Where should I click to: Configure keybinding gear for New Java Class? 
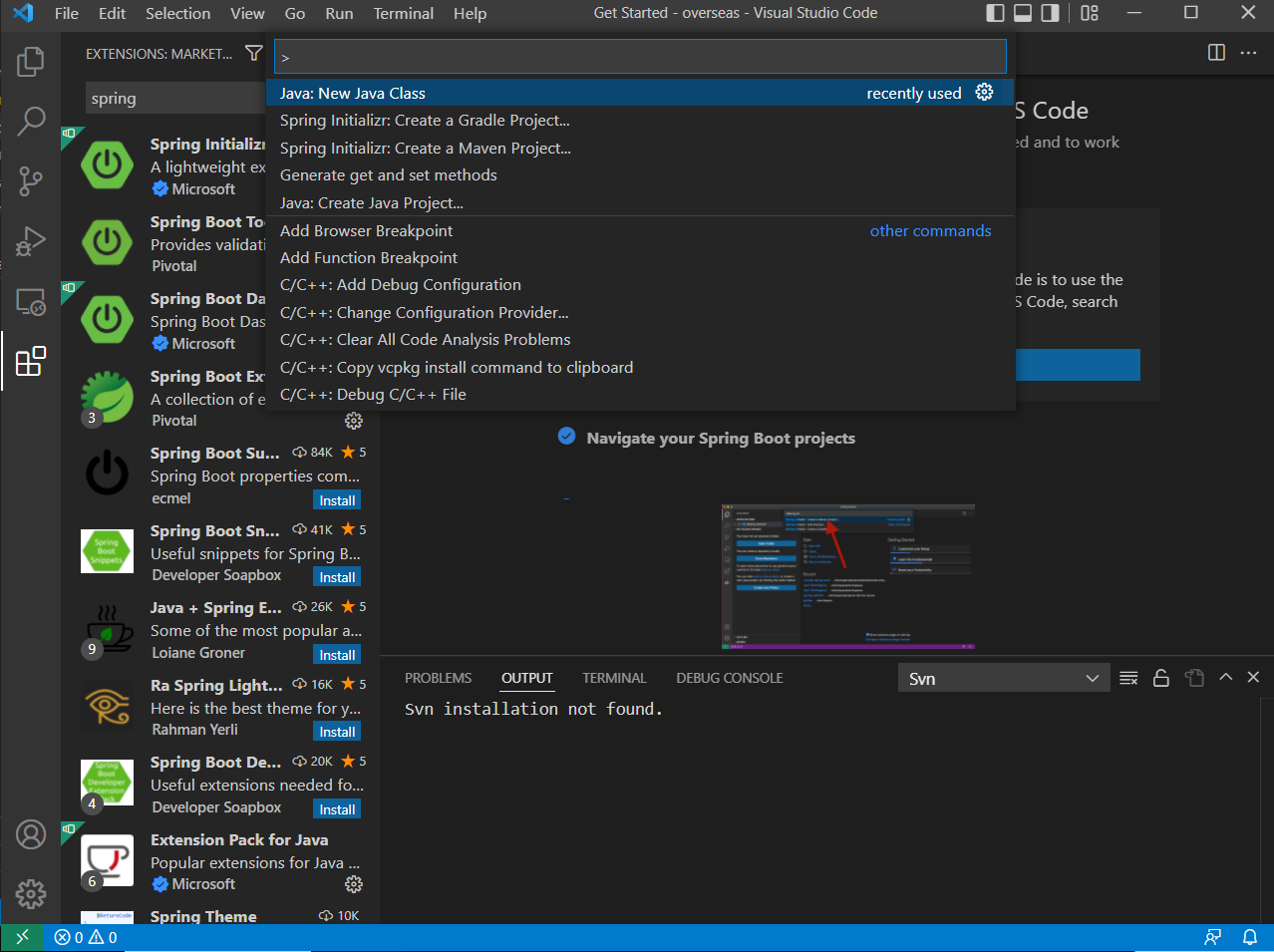[984, 92]
